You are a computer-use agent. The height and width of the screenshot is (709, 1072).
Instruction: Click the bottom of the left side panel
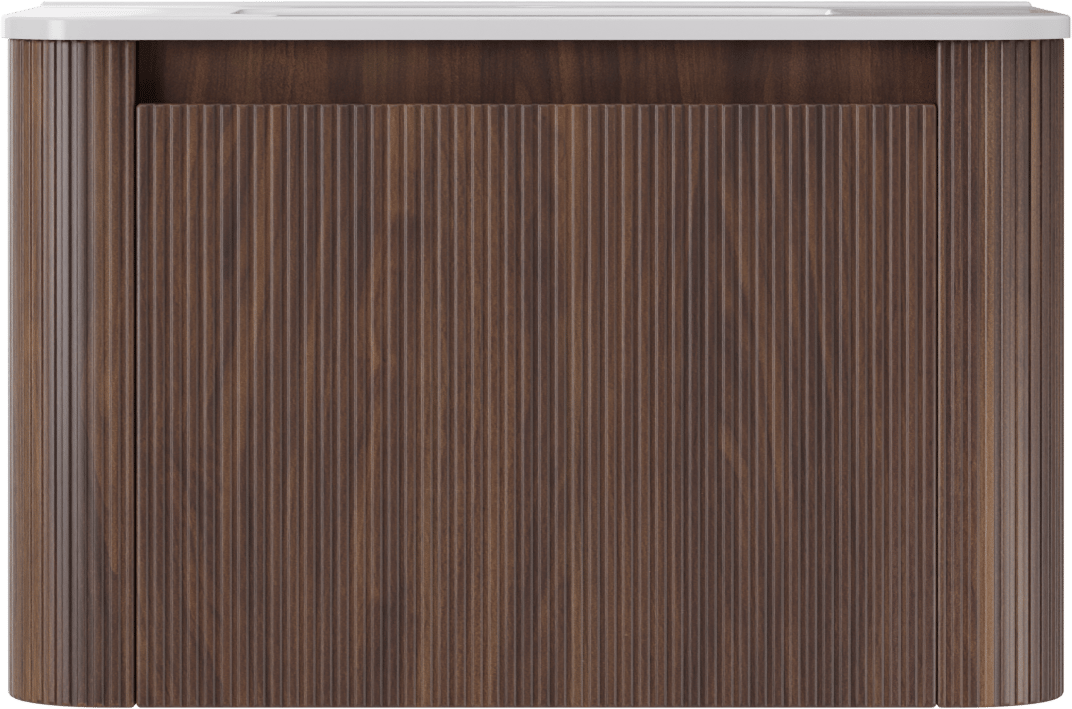click(x=72, y=695)
